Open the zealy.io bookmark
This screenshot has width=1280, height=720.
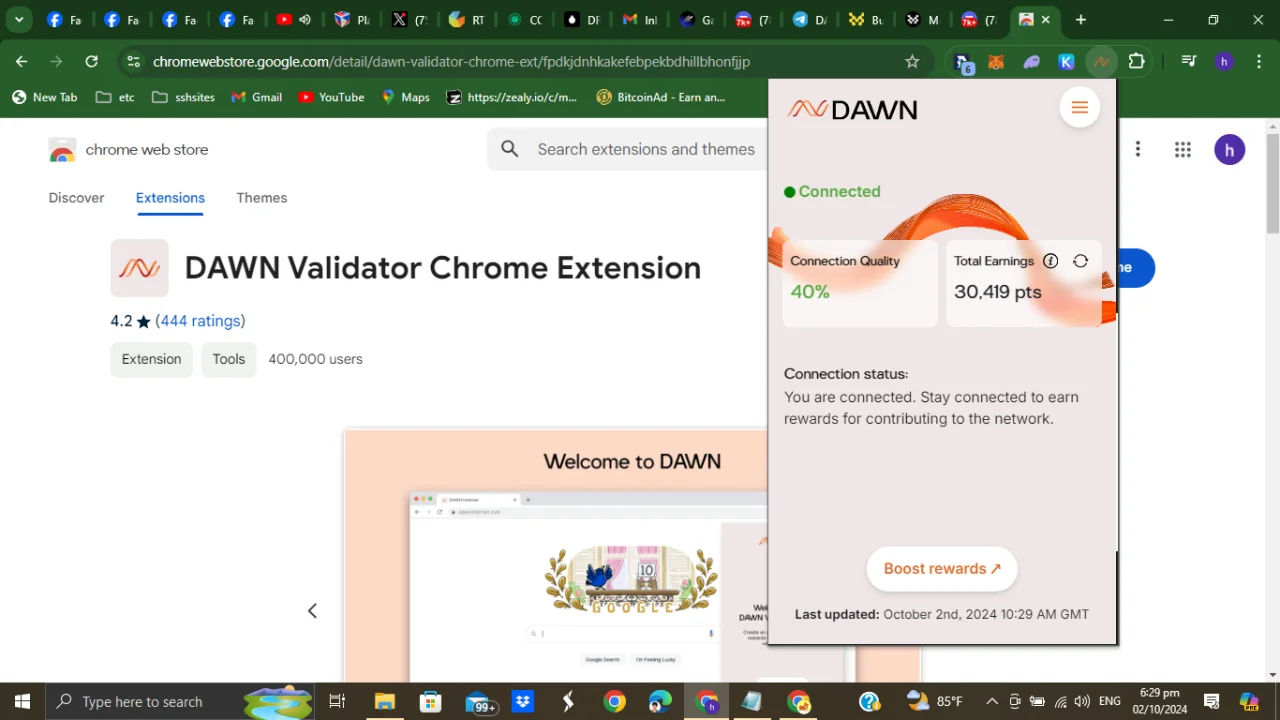click(512, 97)
